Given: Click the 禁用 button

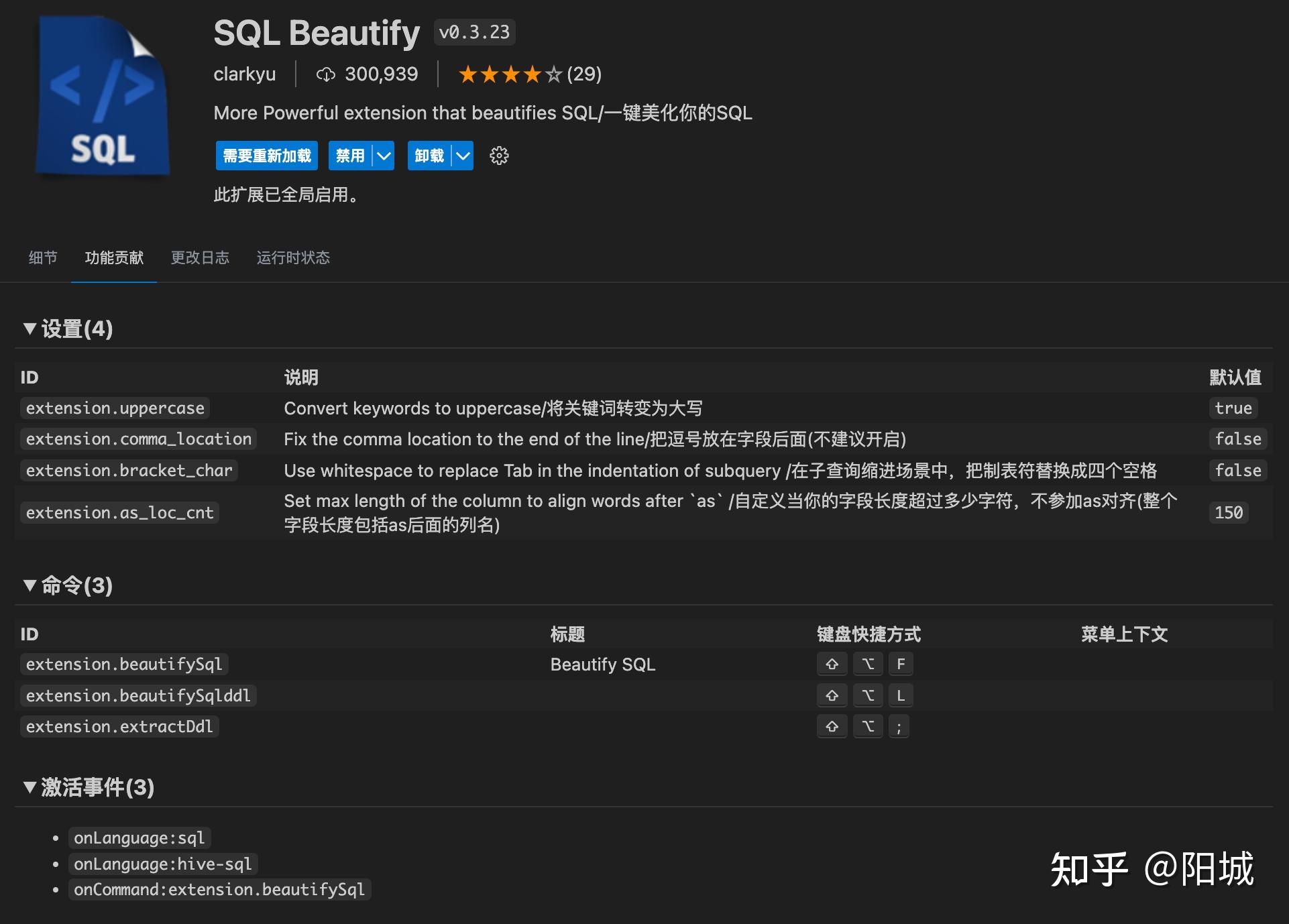Looking at the screenshot, I should 349,156.
